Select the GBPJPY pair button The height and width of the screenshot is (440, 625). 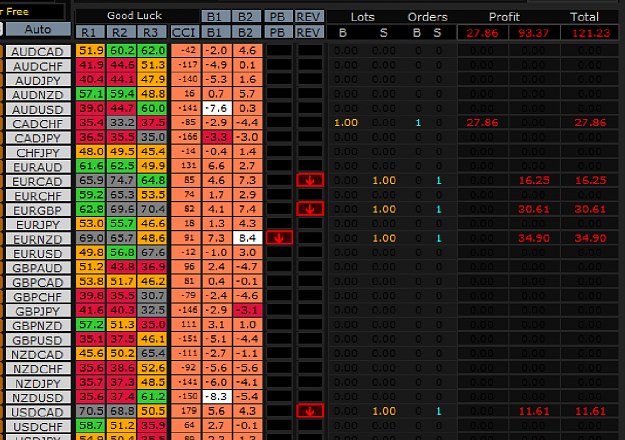[x=38, y=311]
